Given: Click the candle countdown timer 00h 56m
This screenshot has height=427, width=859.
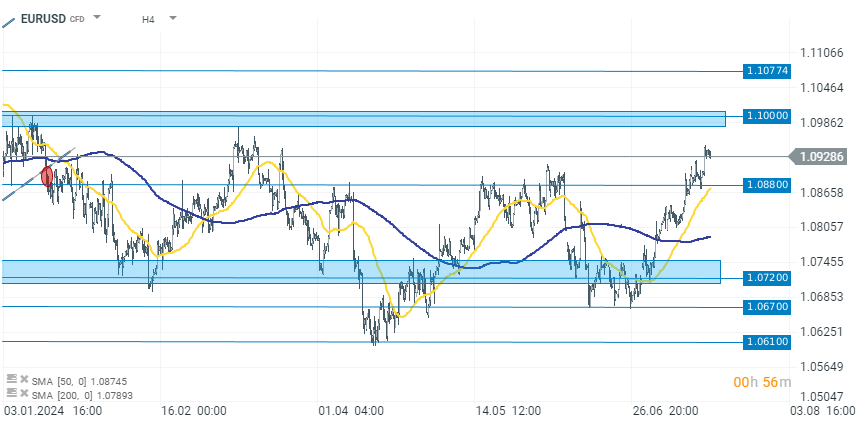Looking at the screenshot, I should tap(762, 382).
